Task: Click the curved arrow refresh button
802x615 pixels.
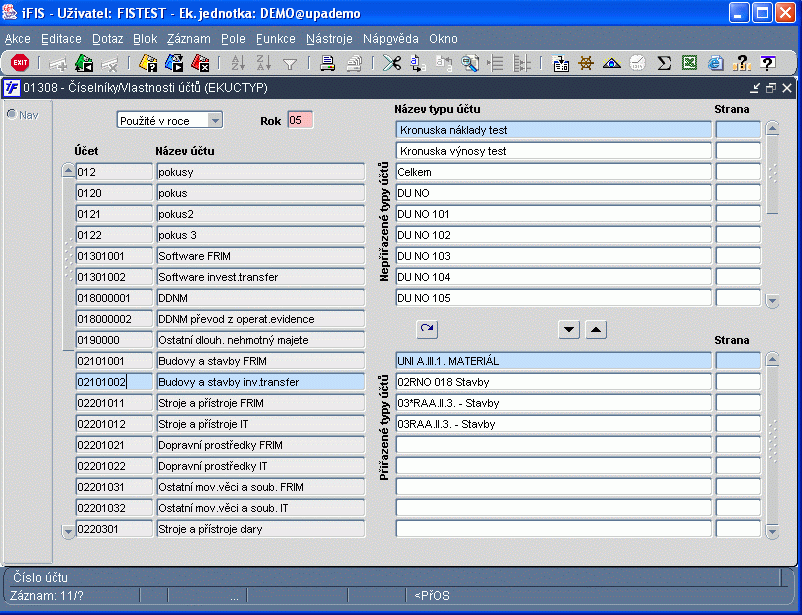Action: tap(427, 330)
